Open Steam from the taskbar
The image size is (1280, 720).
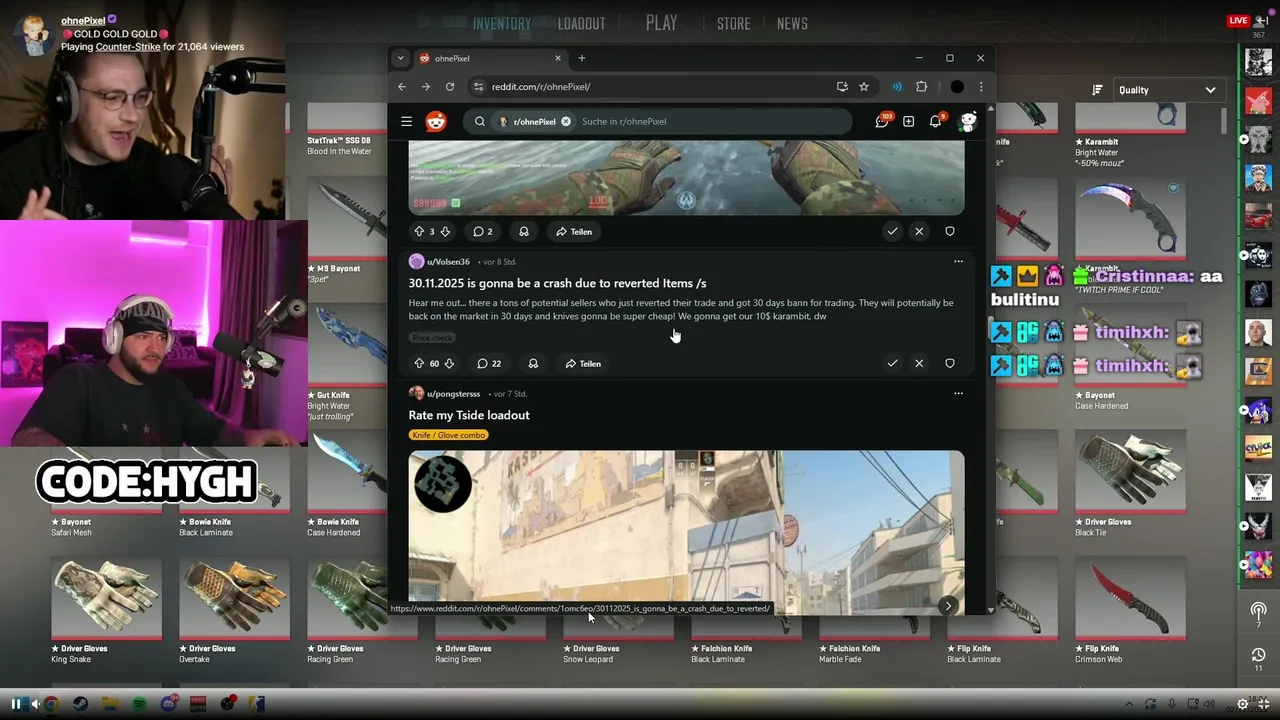coord(81,704)
